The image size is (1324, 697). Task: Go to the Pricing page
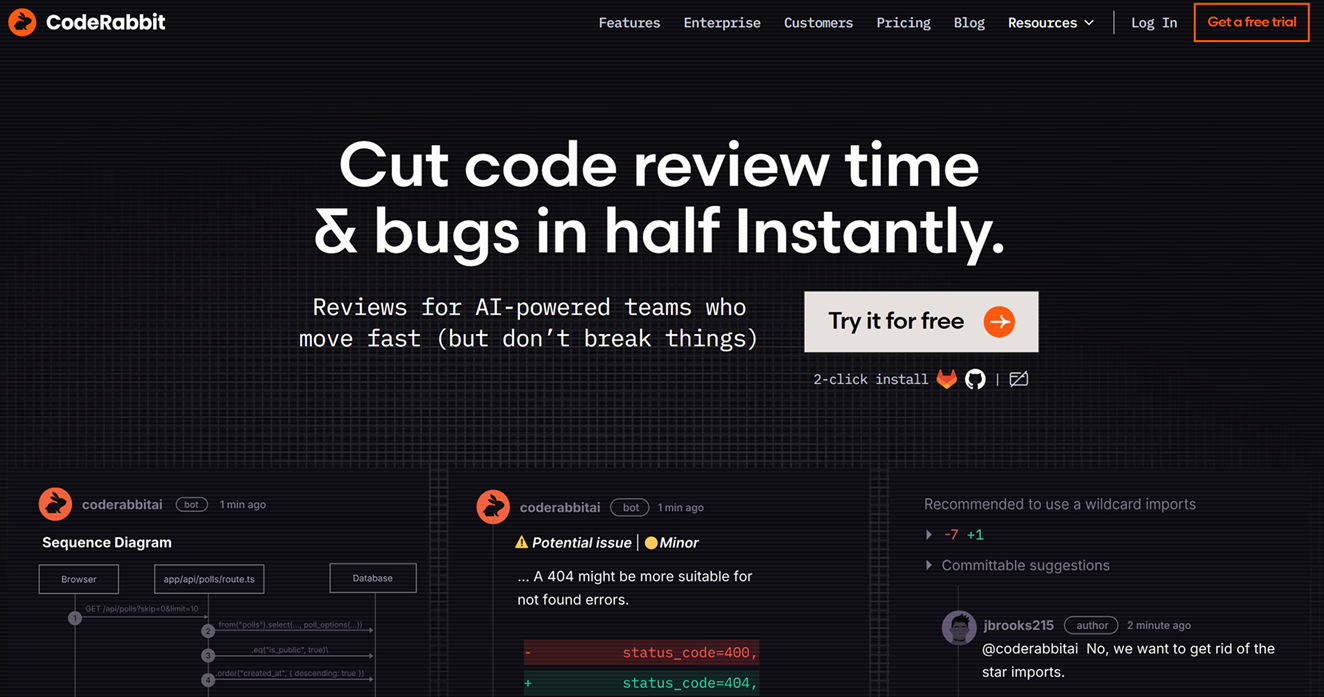903,22
